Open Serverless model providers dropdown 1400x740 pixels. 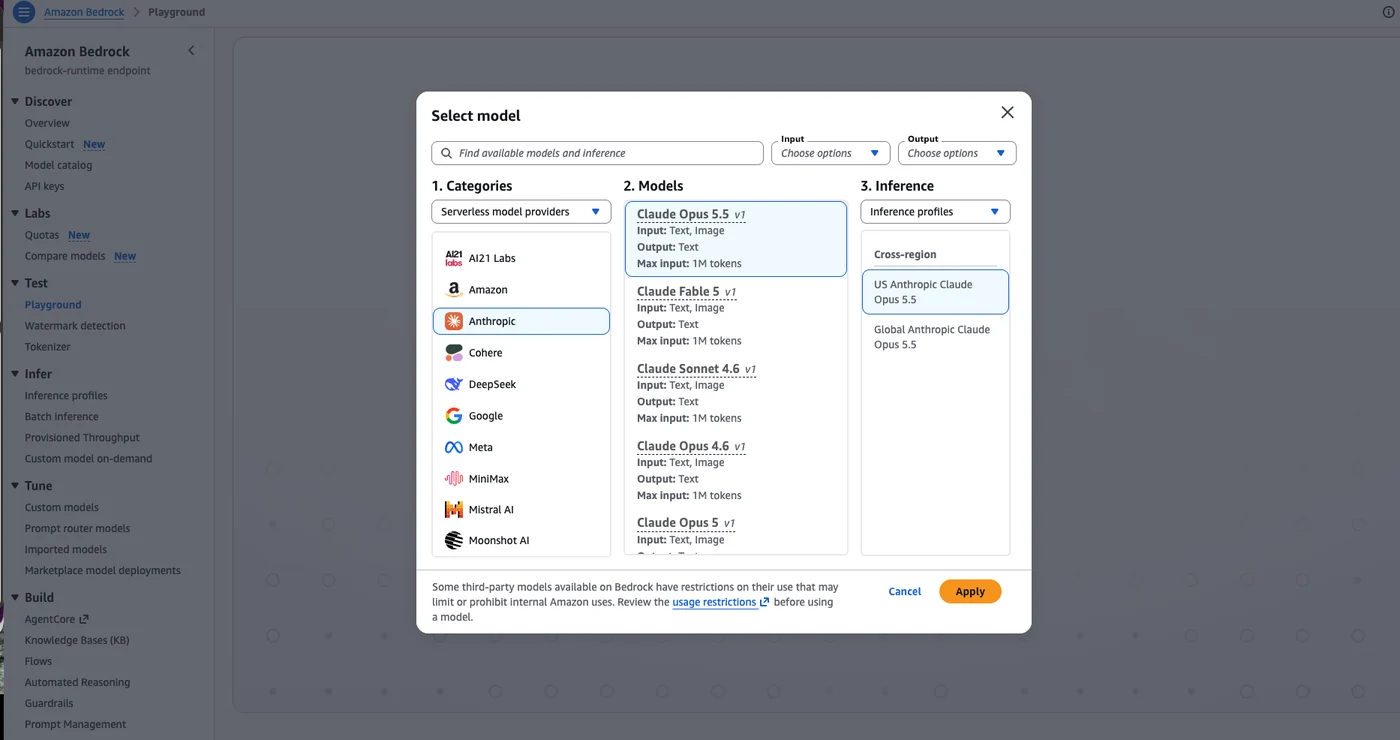point(521,212)
